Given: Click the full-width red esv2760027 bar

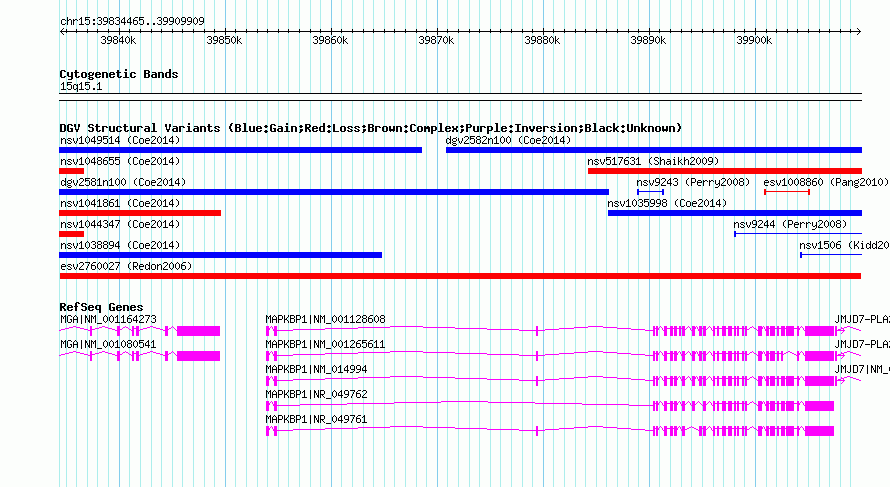Looking at the screenshot, I should pos(460,276).
